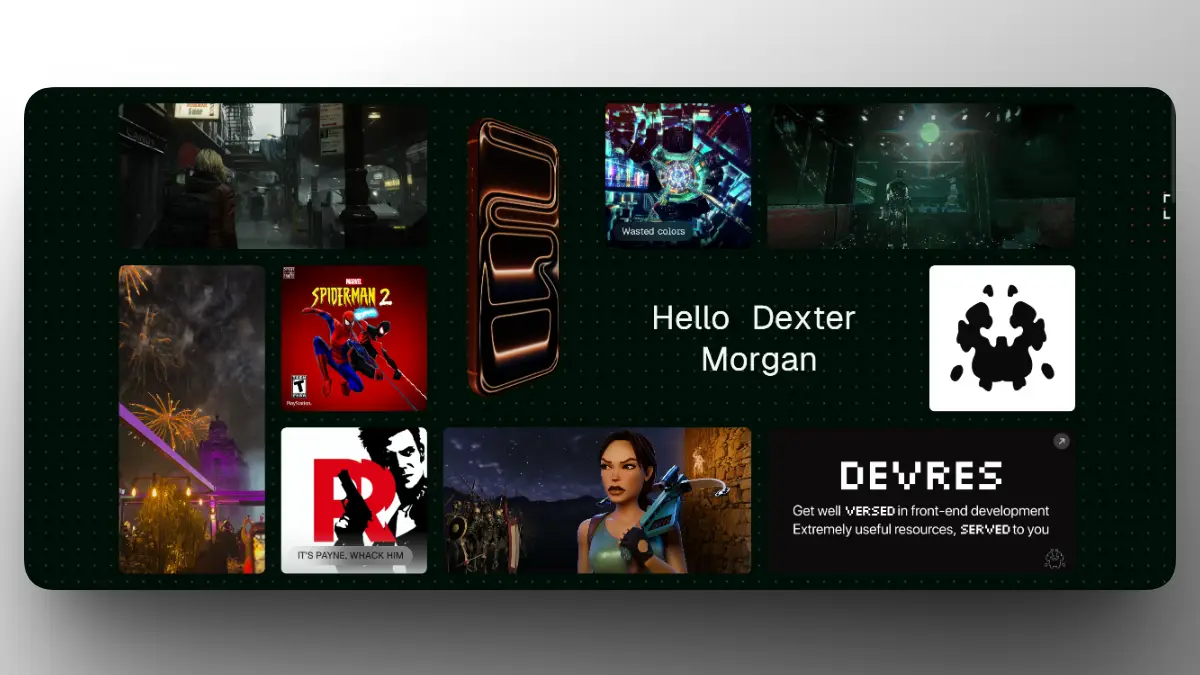The width and height of the screenshot is (1200, 675).
Task: Open the Wasted colors neon image
Action: point(678,176)
